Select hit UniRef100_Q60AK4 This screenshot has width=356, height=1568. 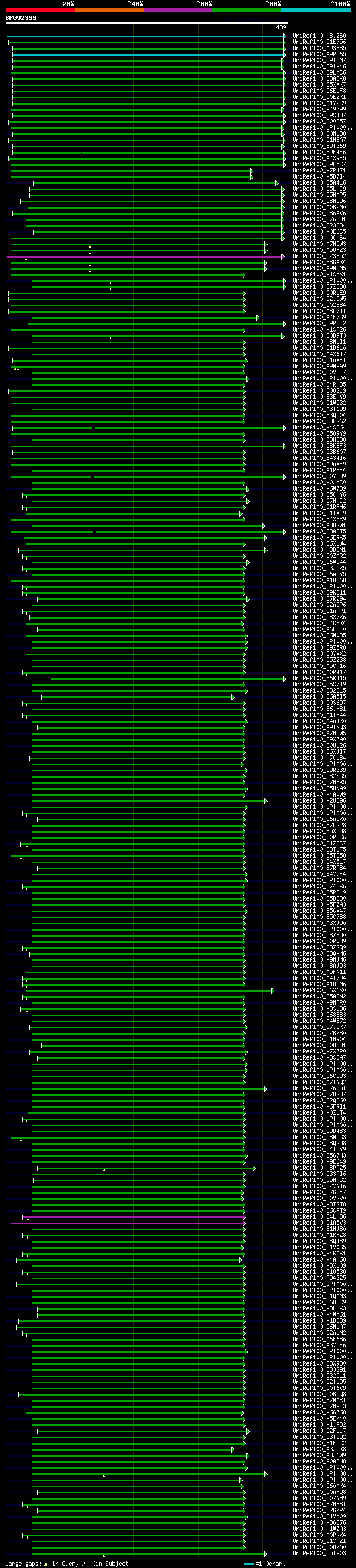(x=319, y=1486)
